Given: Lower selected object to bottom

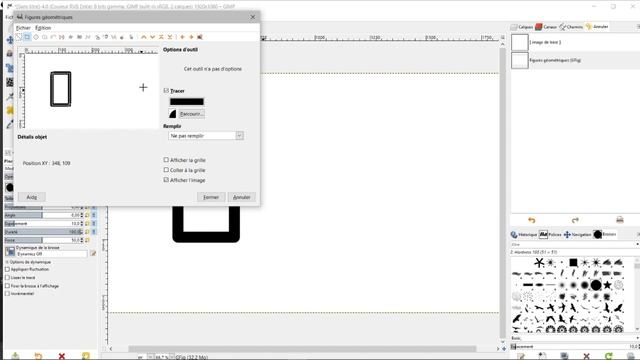Looking at the screenshot, I should point(170,37).
